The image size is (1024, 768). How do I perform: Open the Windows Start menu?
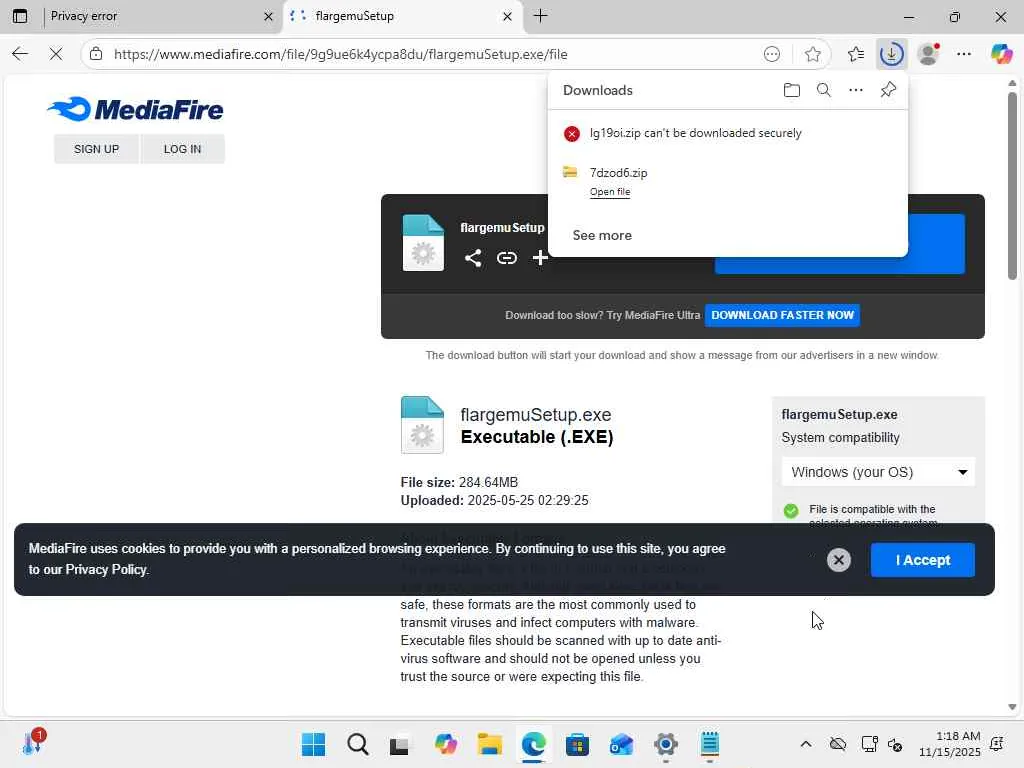(313, 744)
